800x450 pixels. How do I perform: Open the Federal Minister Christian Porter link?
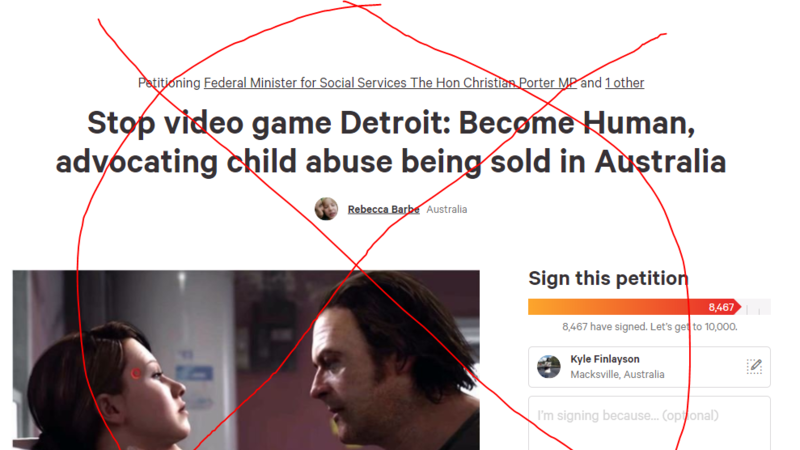pos(390,83)
